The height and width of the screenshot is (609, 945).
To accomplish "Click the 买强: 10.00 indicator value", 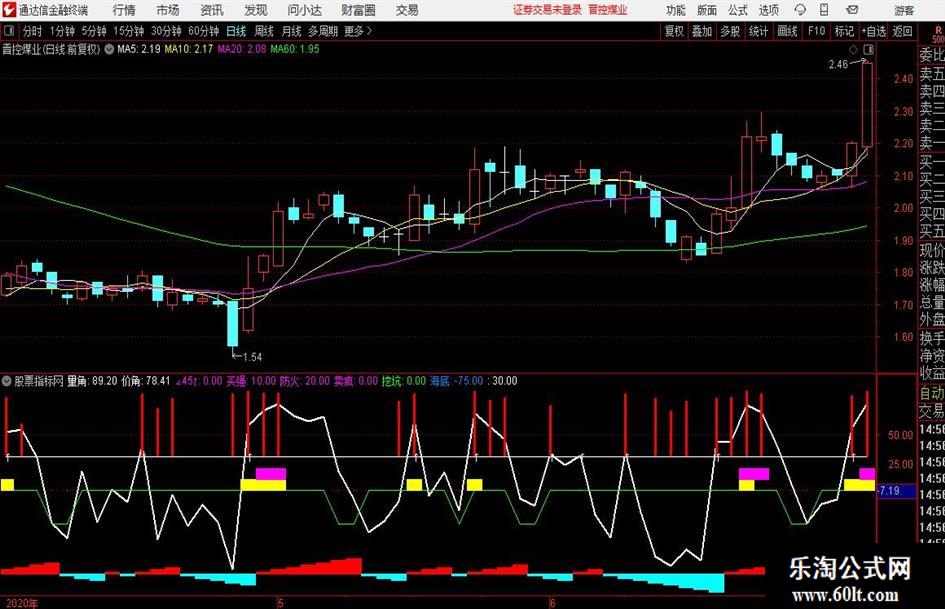I will [251, 381].
